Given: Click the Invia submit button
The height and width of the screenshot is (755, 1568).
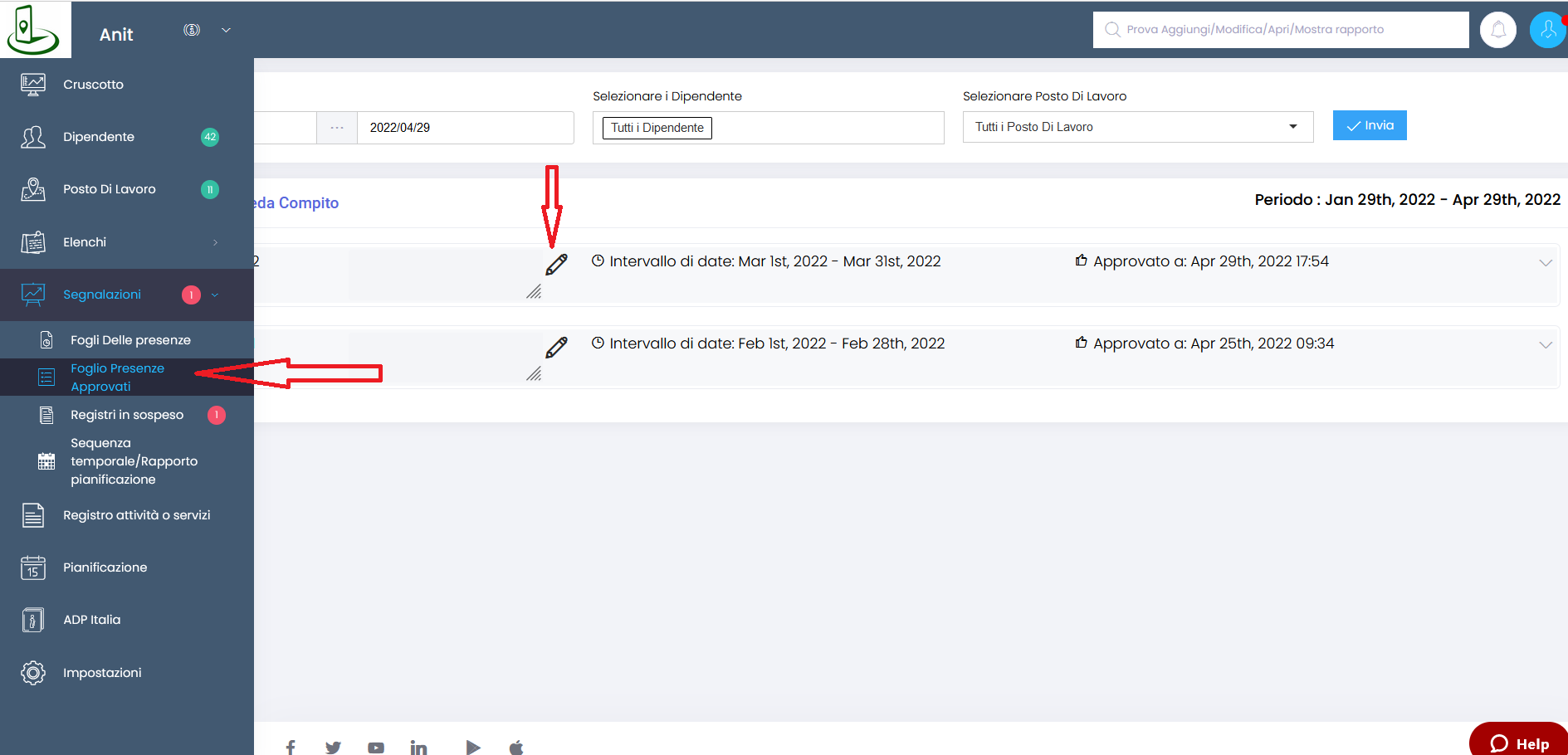Looking at the screenshot, I should pyautogui.click(x=1370, y=125).
